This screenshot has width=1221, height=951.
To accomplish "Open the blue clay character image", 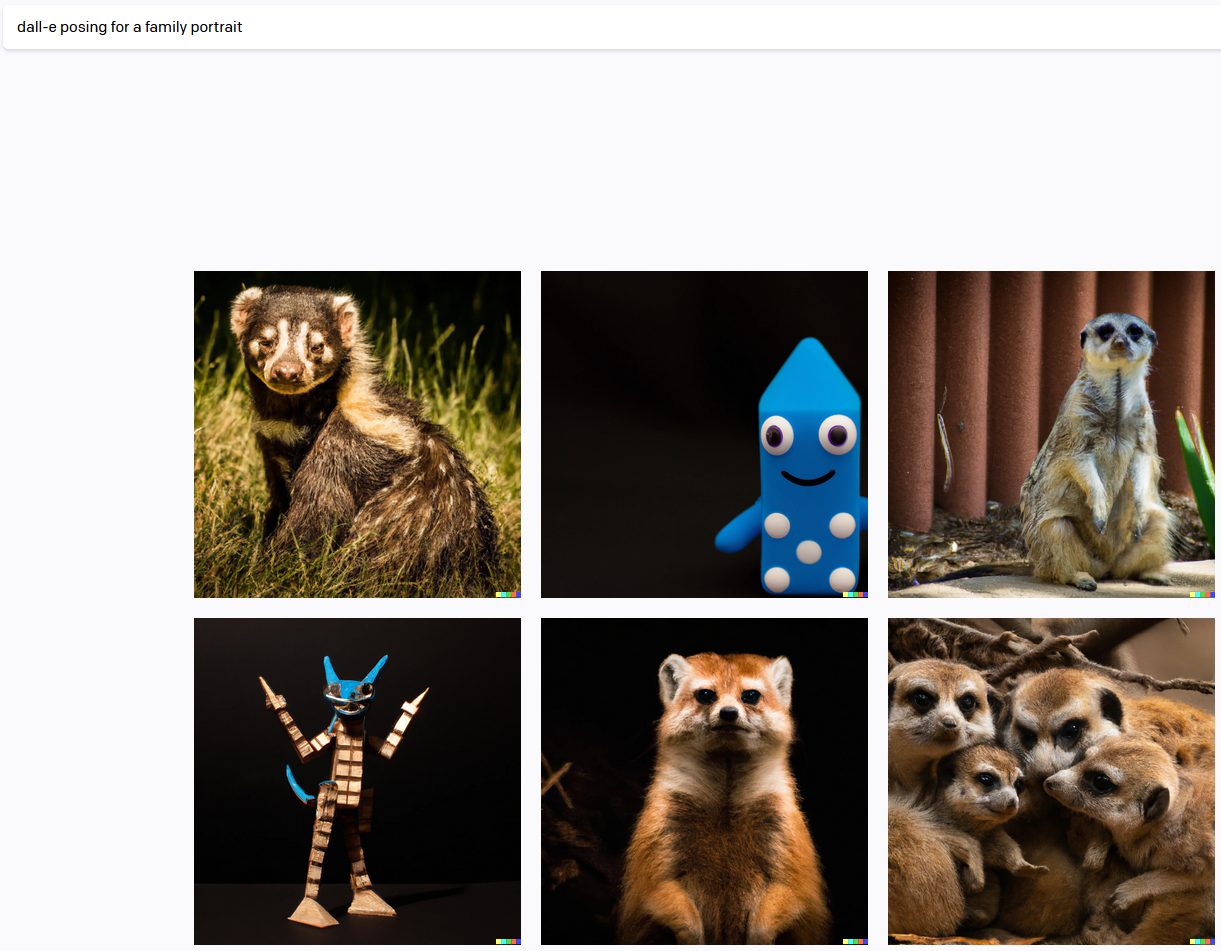I will (x=704, y=434).
